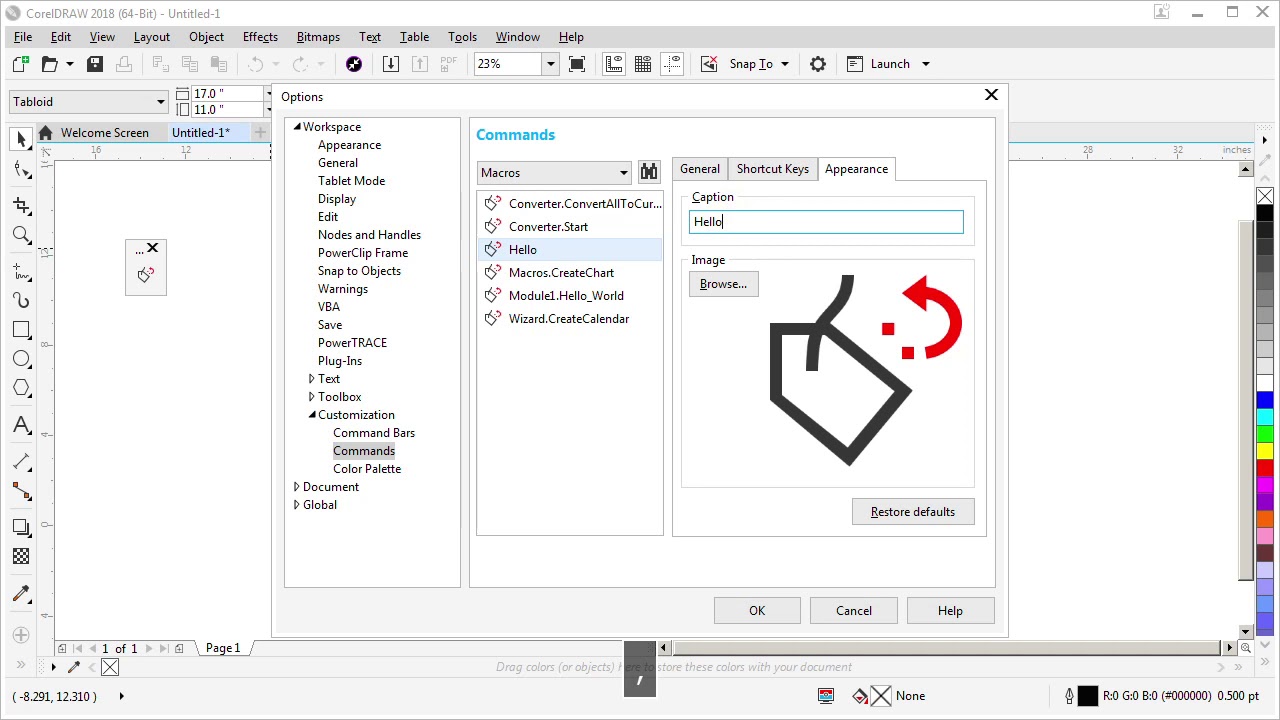The image size is (1280, 720).
Task: Open the Snap To dropdown
Action: [785, 64]
